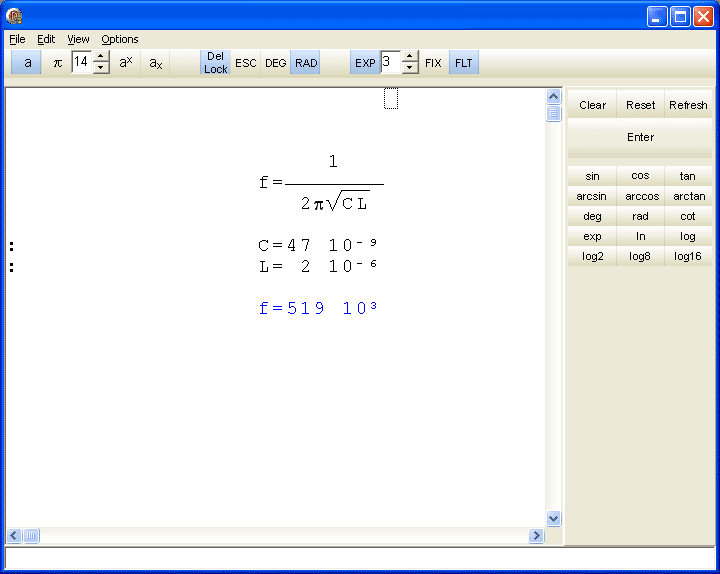720x574 pixels.
Task: Click the font size field showing 14
Action: pyautogui.click(x=82, y=62)
